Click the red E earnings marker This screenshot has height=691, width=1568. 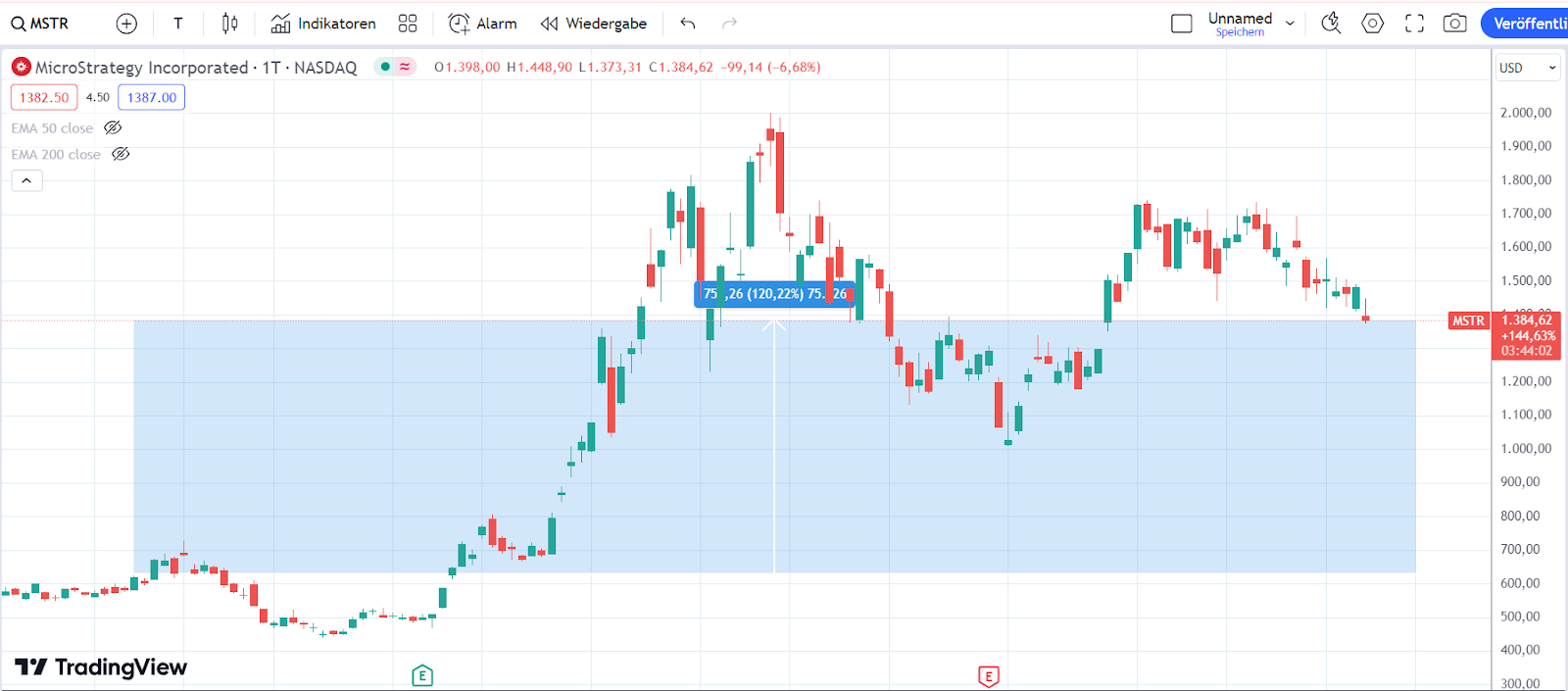click(989, 676)
